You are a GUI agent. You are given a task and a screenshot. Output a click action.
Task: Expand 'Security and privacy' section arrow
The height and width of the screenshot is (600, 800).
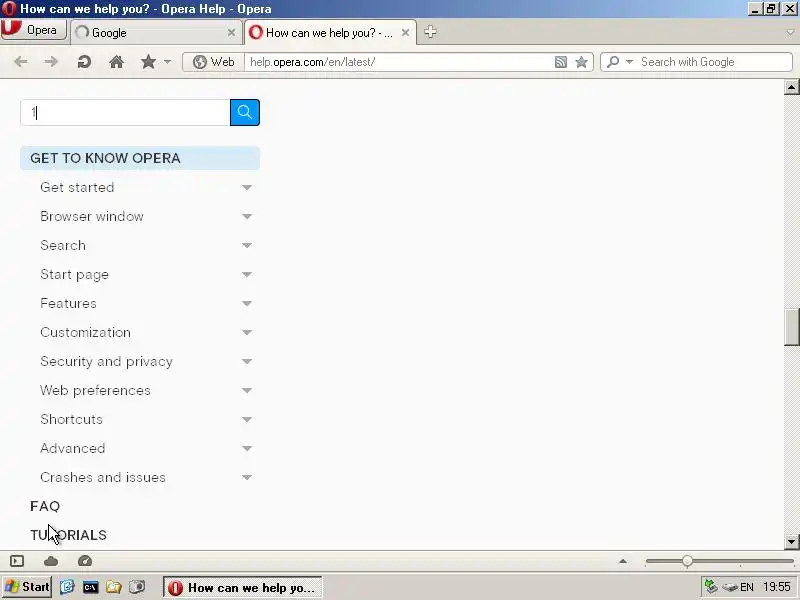[247, 361]
